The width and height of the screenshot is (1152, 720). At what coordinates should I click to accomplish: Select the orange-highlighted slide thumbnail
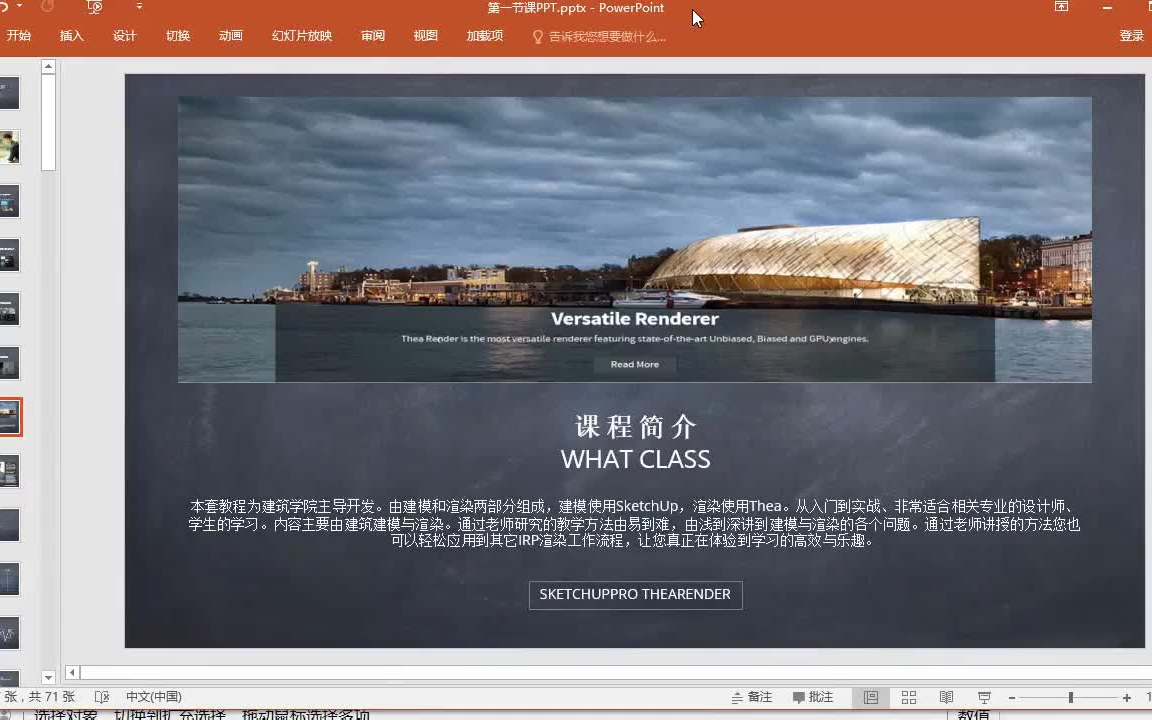point(10,416)
